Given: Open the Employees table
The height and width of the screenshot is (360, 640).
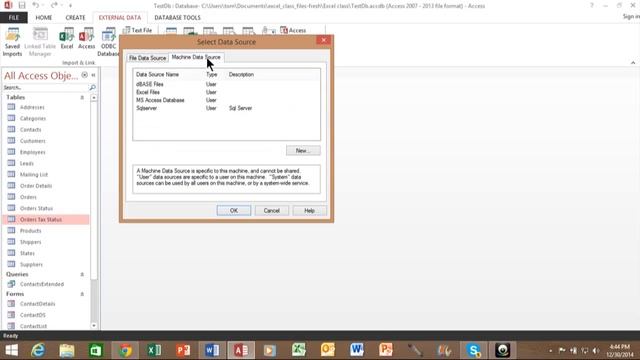Looking at the screenshot, I should pyautogui.click(x=33, y=152).
